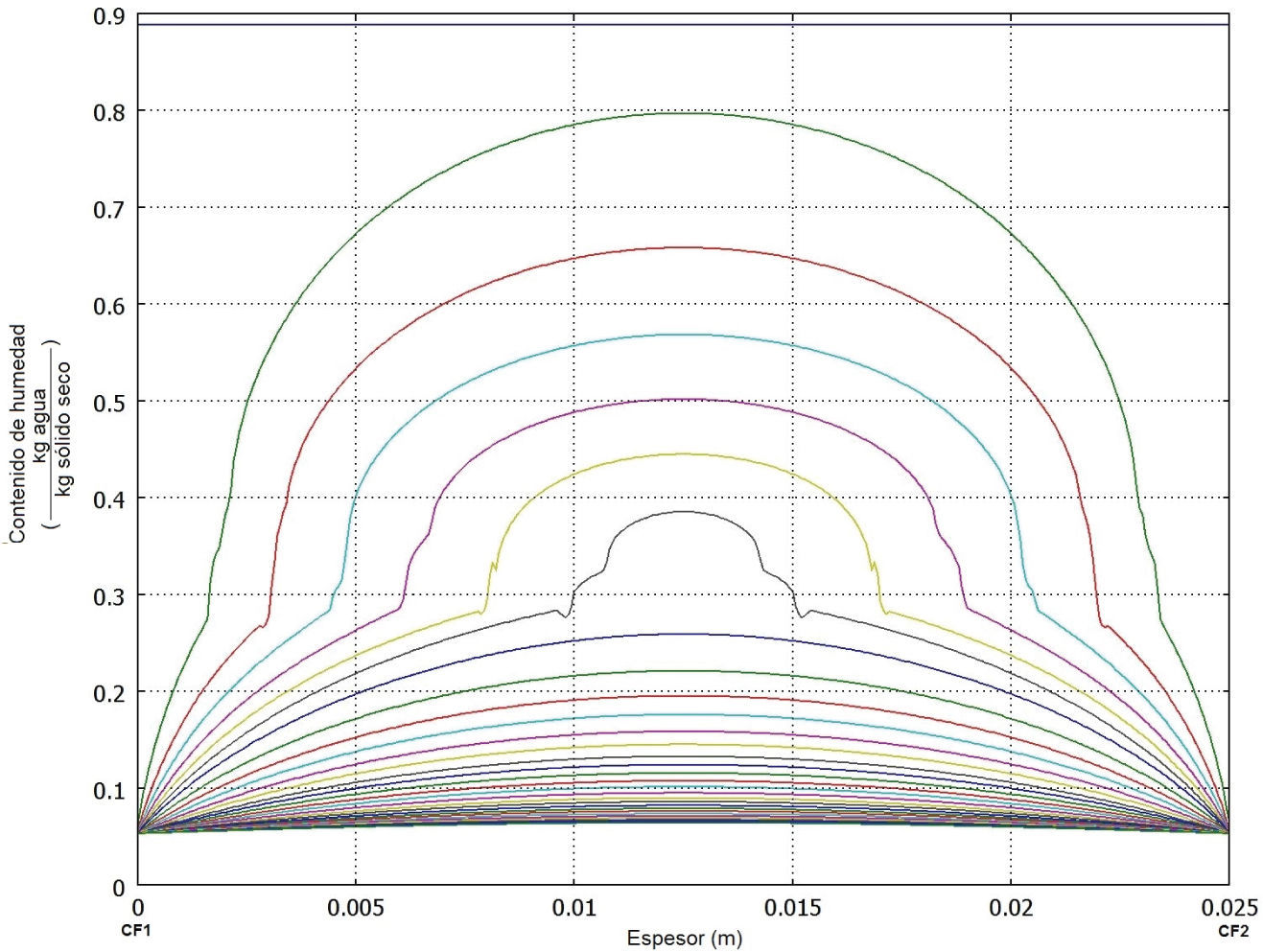This screenshot has width=1263, height=952.
Task: Click the 0.02 x-axis tick label
Action: tap(1011, 908)
